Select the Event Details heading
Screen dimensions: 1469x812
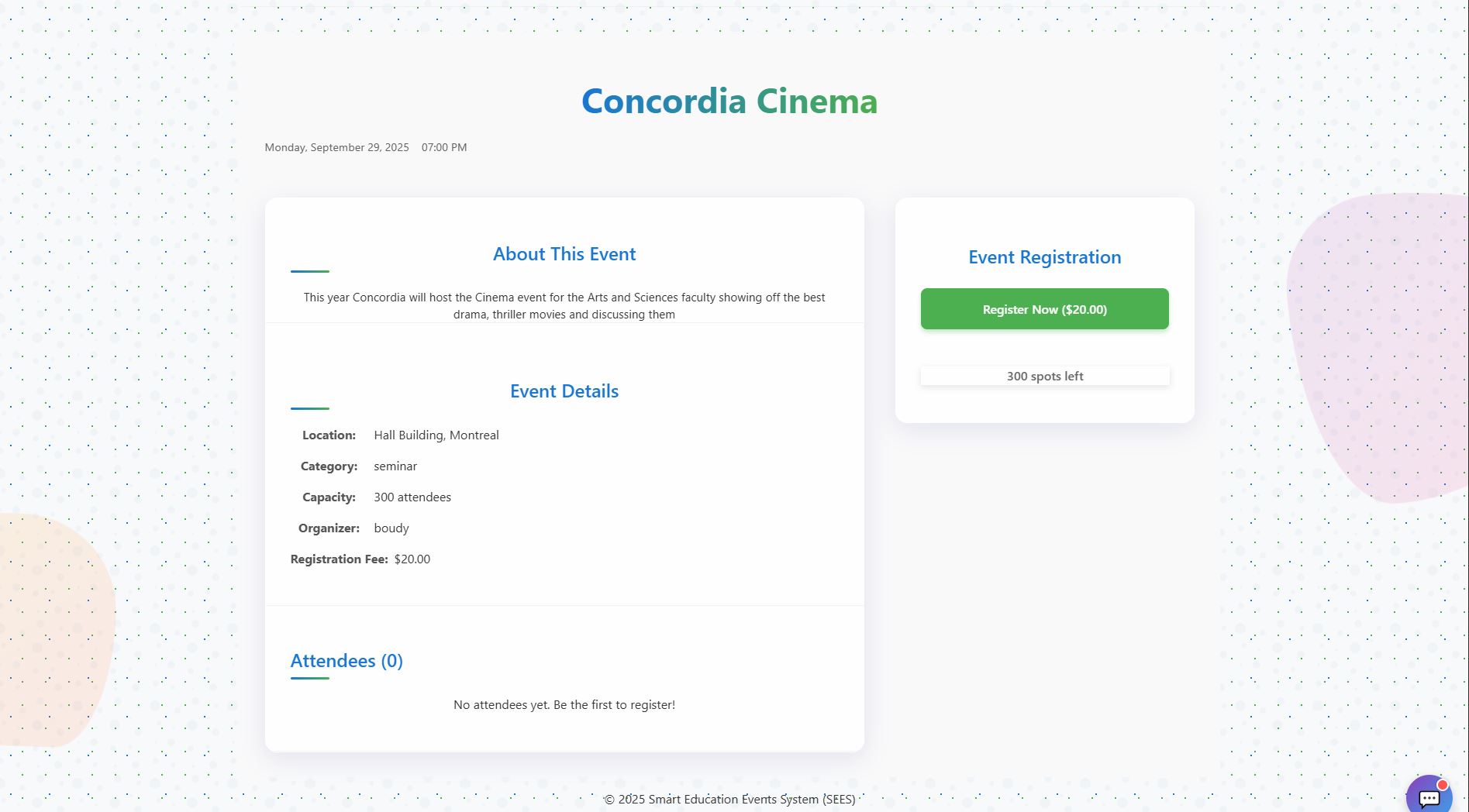(x=564, y=391)
